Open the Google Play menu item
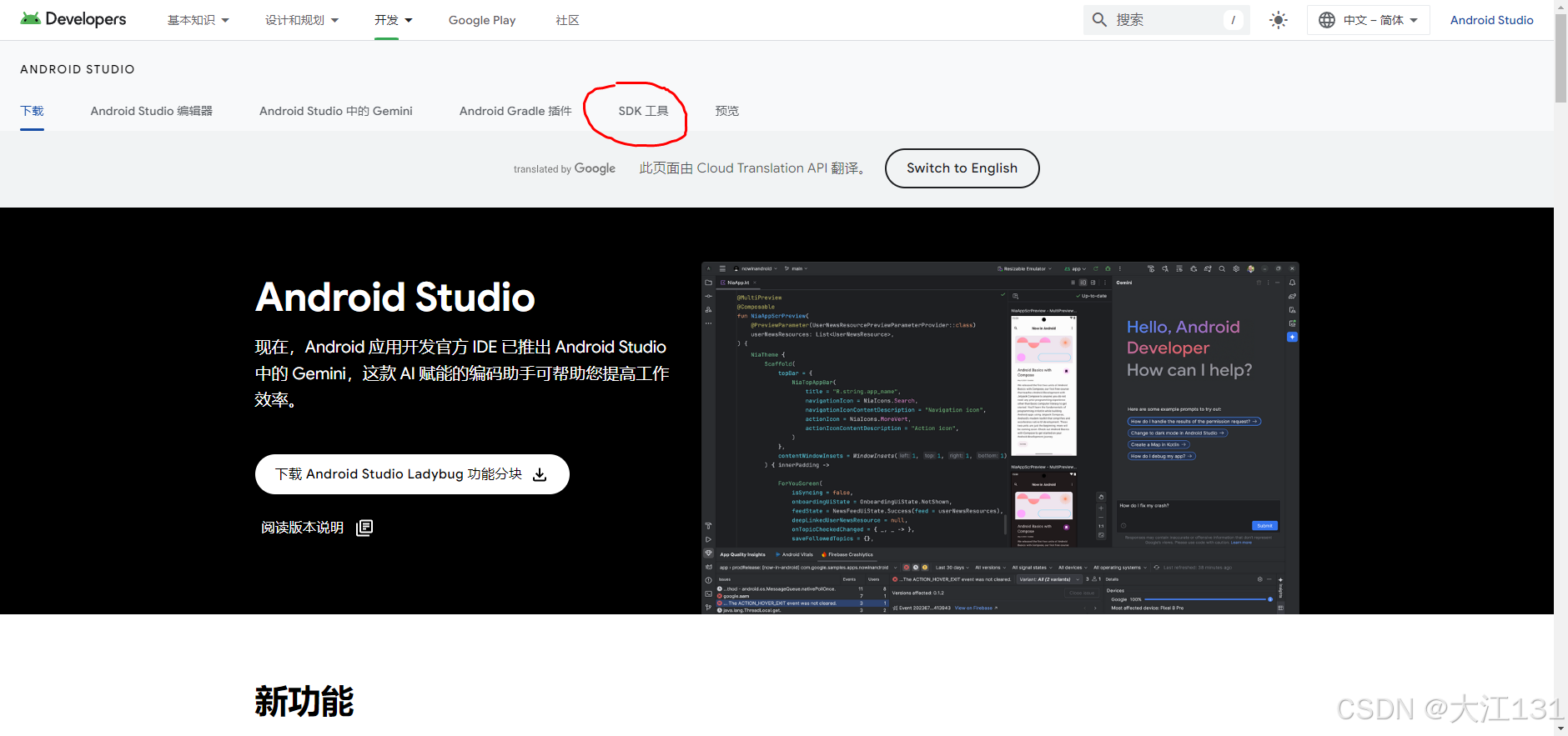1568x736 pixels. (482, 20)
